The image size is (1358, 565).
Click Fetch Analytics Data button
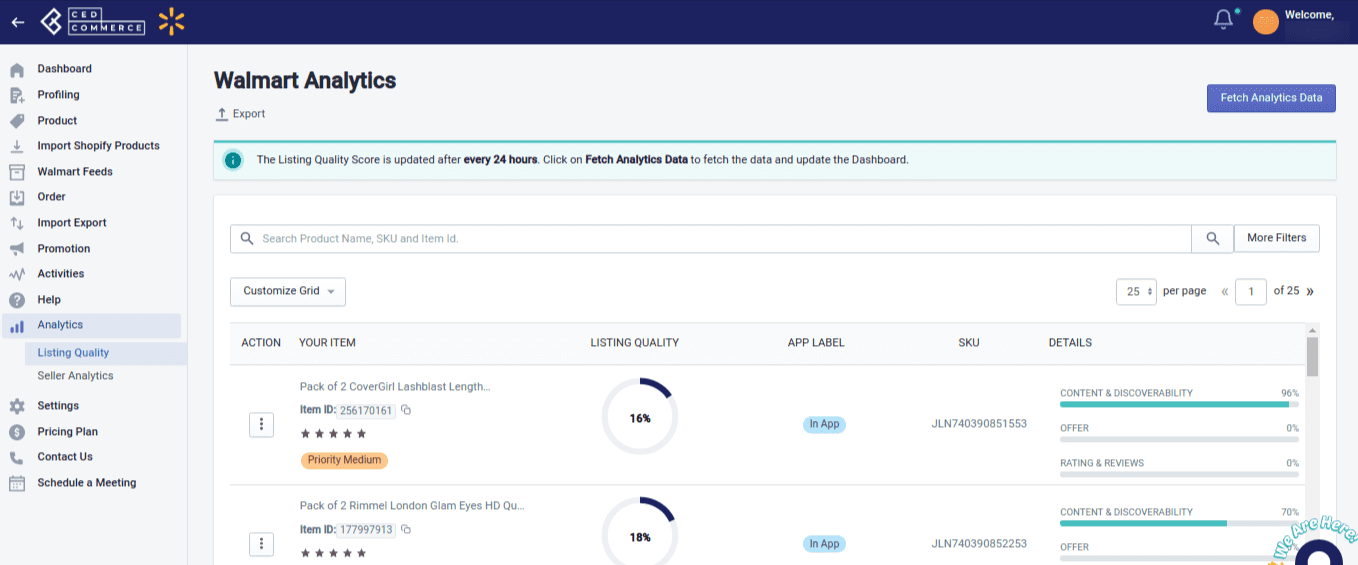[1271, 98]
